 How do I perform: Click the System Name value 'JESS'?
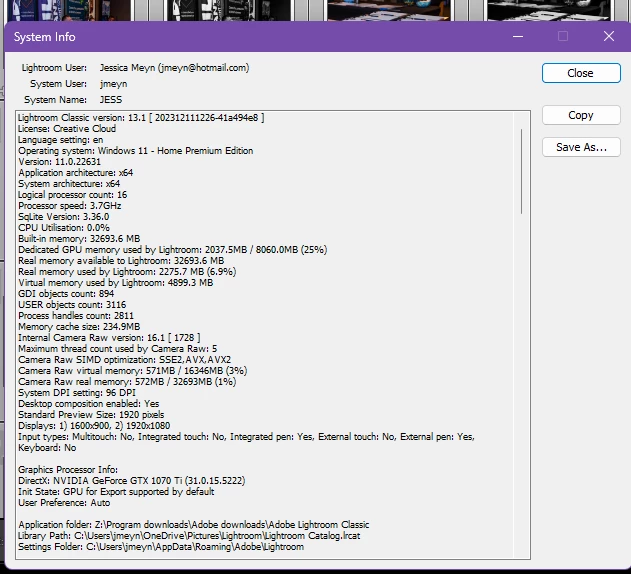tap(111, 99)
